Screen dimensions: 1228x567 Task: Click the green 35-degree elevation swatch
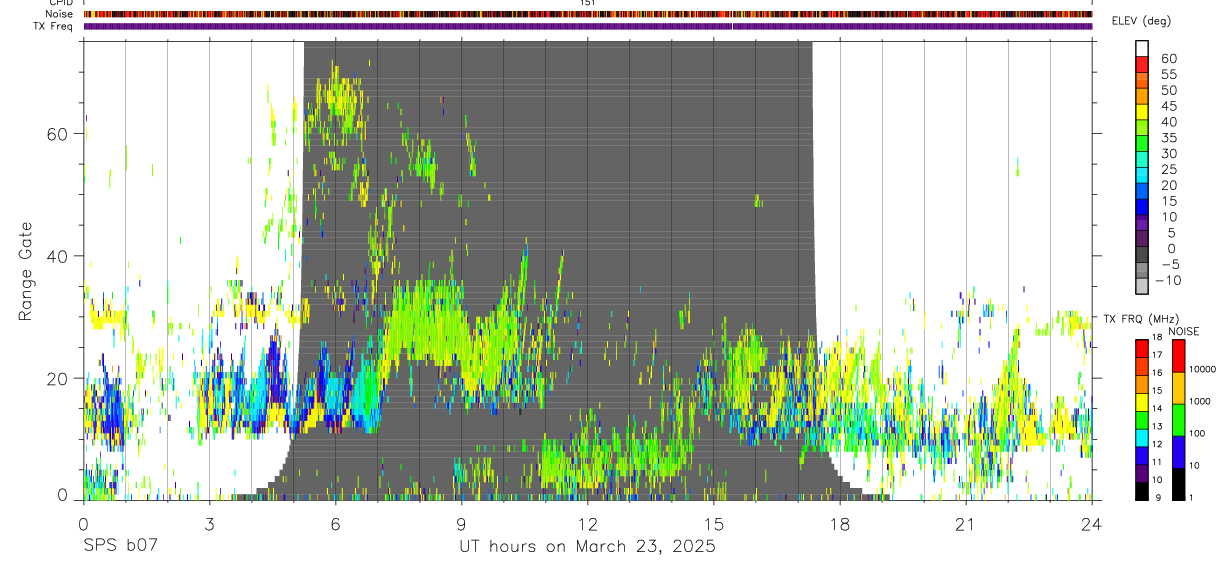(x=1142, y=142)
